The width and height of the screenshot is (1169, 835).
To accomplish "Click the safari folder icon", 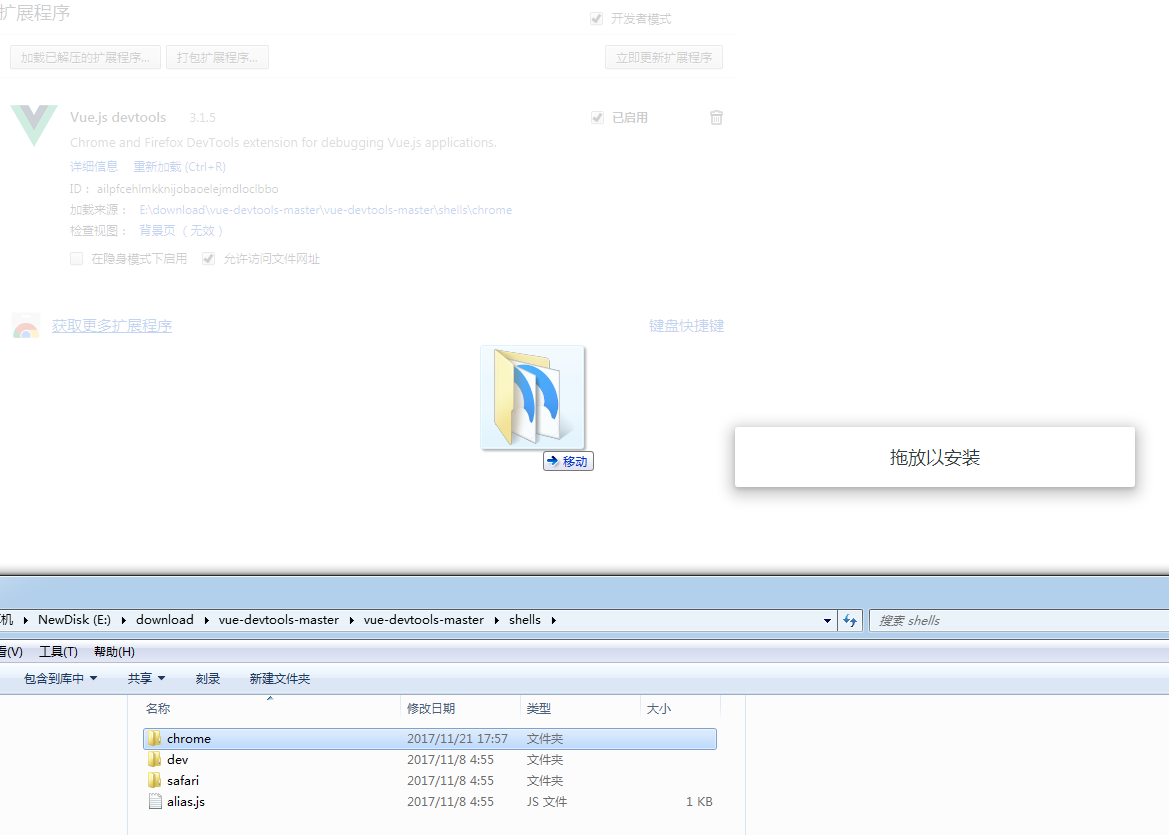I will point(154,780).
